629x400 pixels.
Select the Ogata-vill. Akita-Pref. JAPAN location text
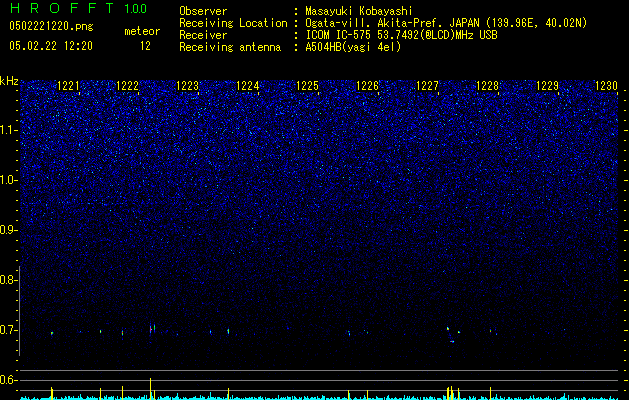pos(446,23)
